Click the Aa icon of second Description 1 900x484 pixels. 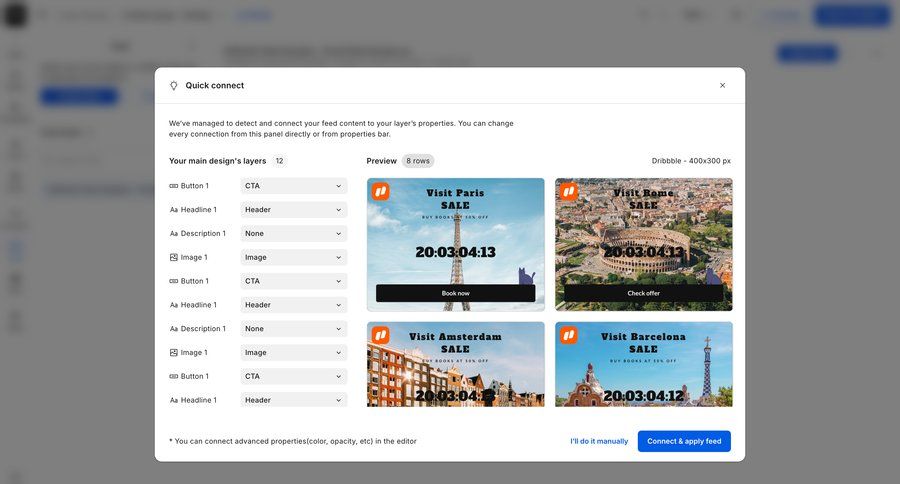[x=173, y=329]
